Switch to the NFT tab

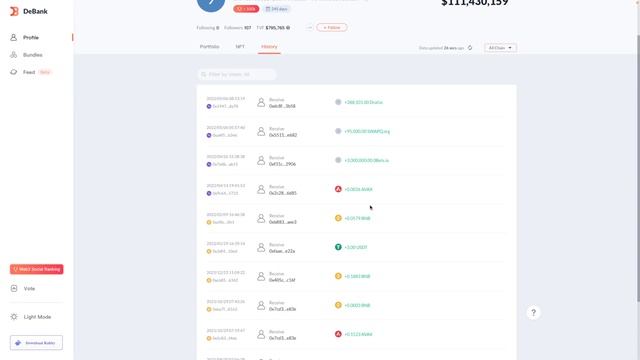click(x=240, y=47)
